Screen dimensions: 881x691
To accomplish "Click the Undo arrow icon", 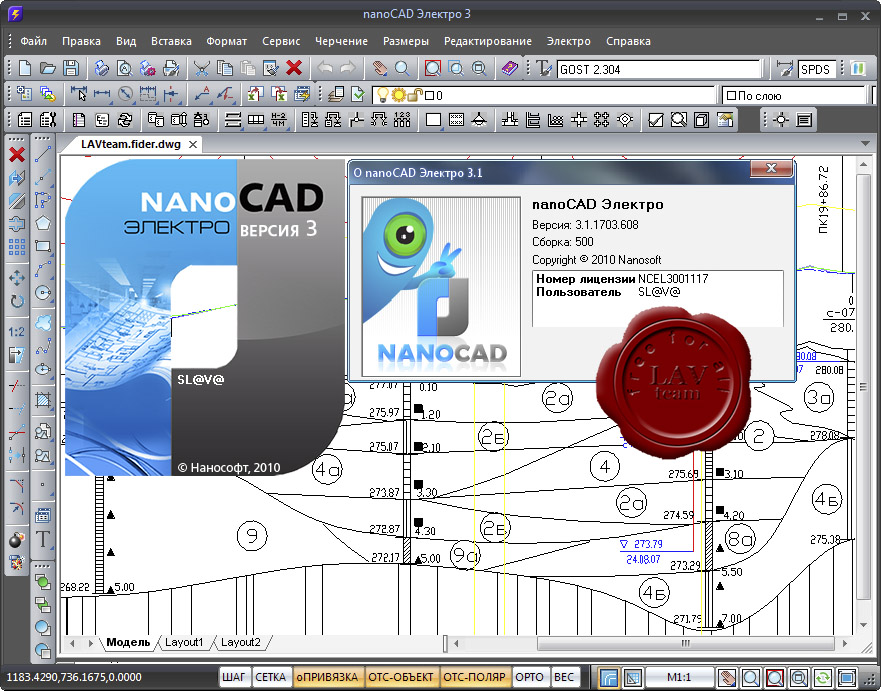I will (x=325, y=69).
